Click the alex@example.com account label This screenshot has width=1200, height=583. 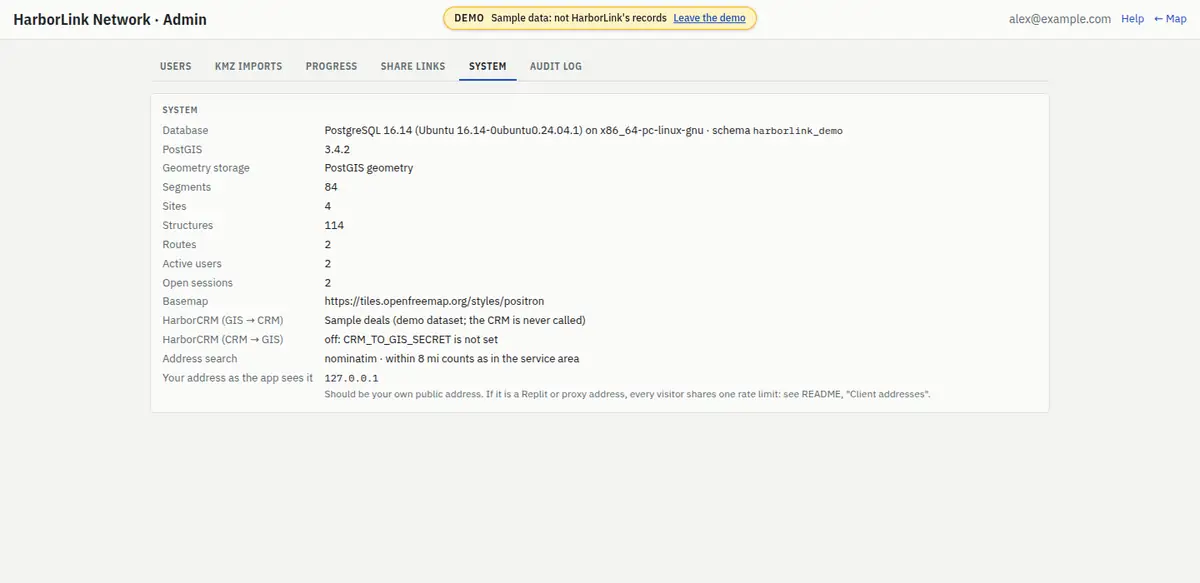click(x=1062, y=19)
